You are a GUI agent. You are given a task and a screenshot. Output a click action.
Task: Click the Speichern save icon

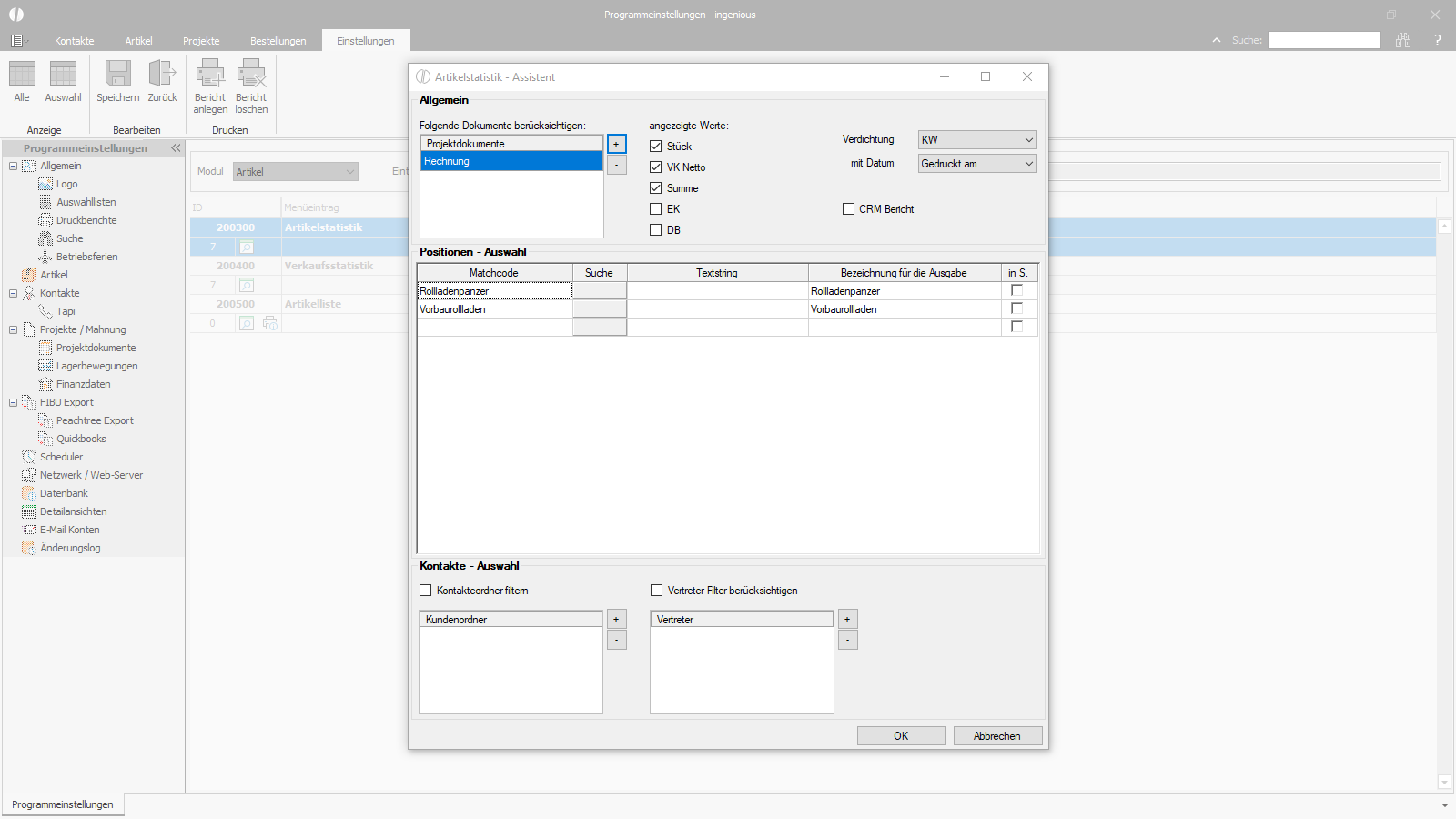pyautogui.click(x=118, y=73)
